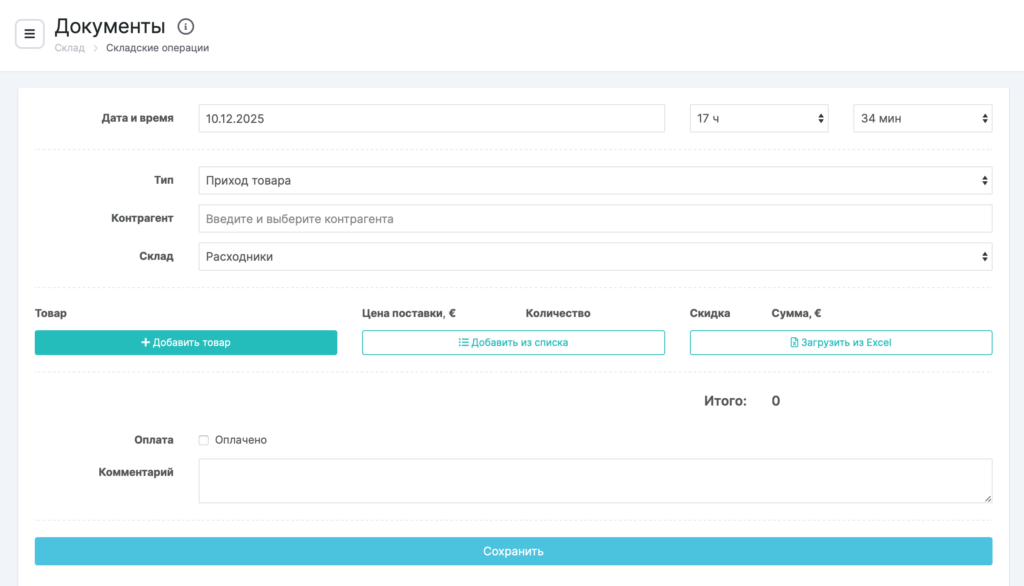Click the breadcrumb chevron separator
Image resolution: width=1024 pixels, height=586 pixels.
coord(96,48)
